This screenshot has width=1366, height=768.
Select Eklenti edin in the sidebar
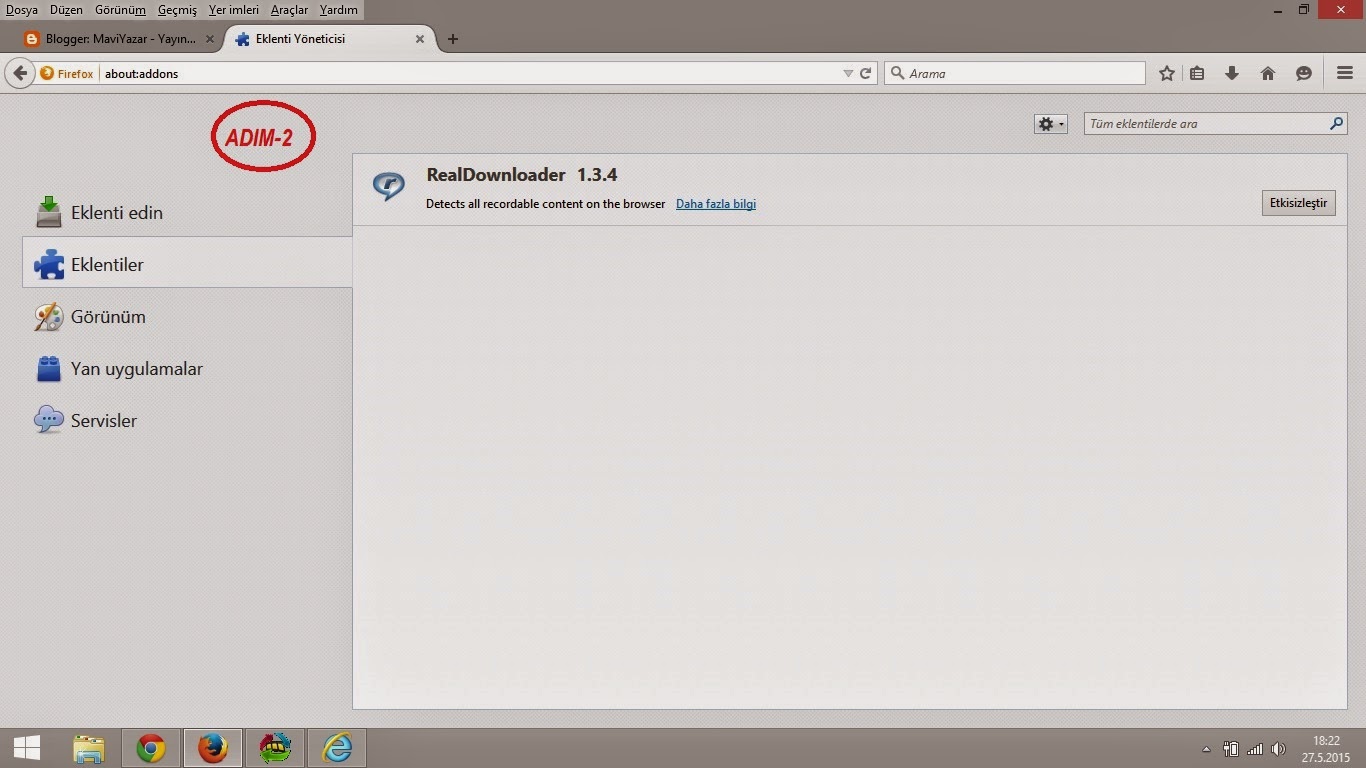(x=116, y=213)
